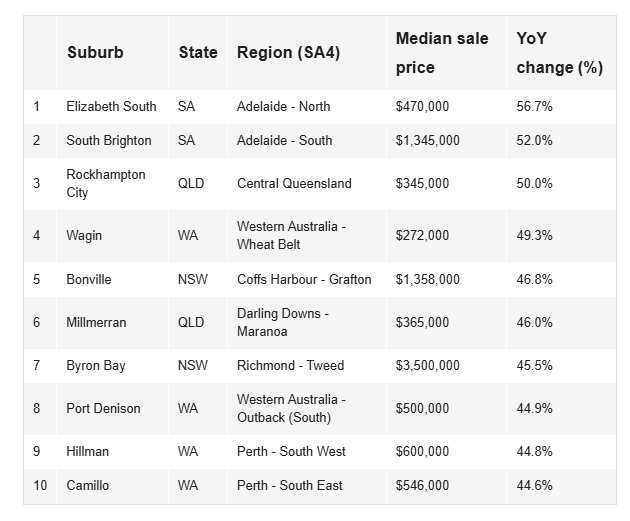The height and width of the screenshot is (521, 630).
Task: Click the $272,000 median price cell
Action: 423,236
